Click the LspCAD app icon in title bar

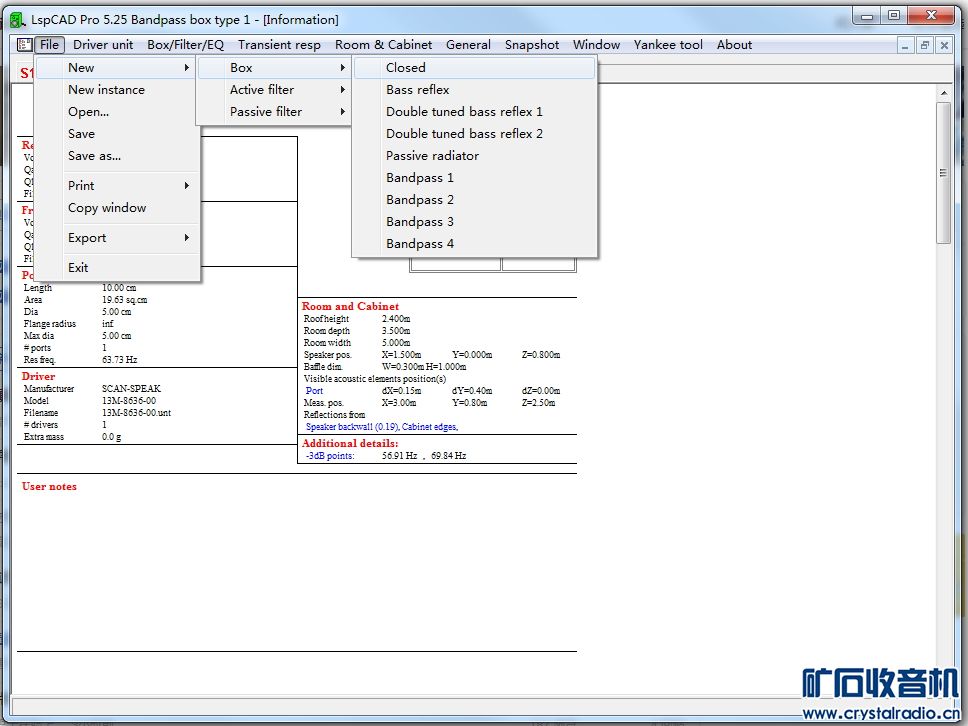pos(16,19)
